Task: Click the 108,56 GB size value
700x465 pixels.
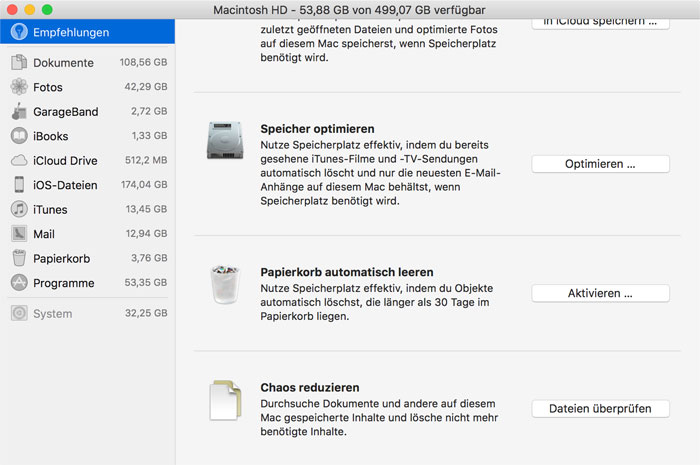Action: point(143,62)
